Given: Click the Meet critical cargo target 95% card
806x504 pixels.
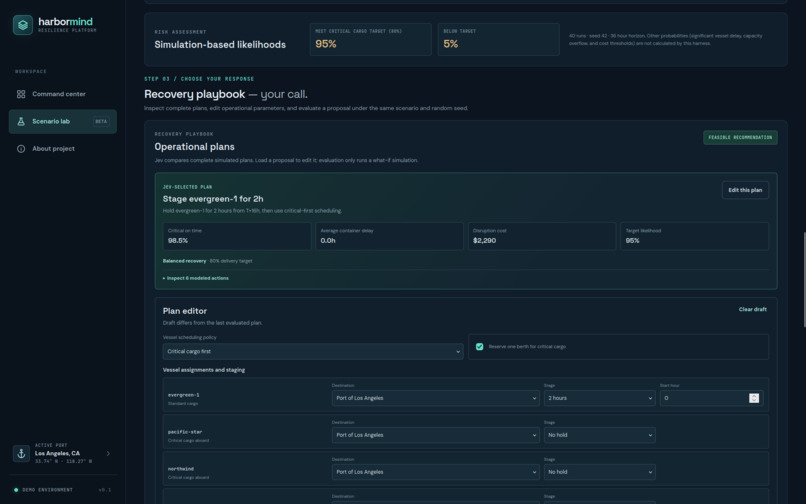Looking at the screenshot, I should pyautogui.click(x=370, y=39).
